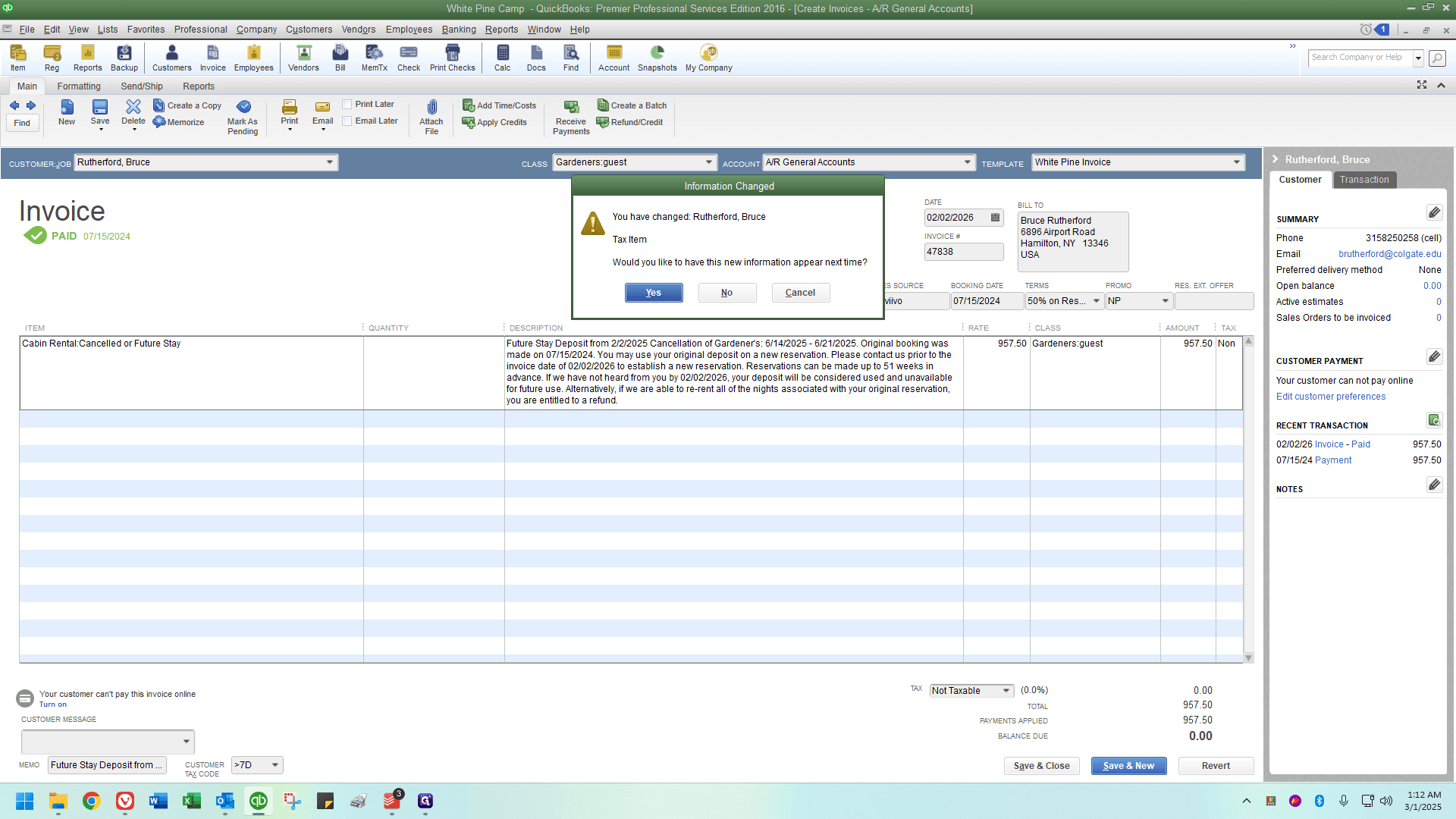The image size is (1456, 819).
Task: Switch to the Transaction tab in side panel
Action: coord(1364,180)
